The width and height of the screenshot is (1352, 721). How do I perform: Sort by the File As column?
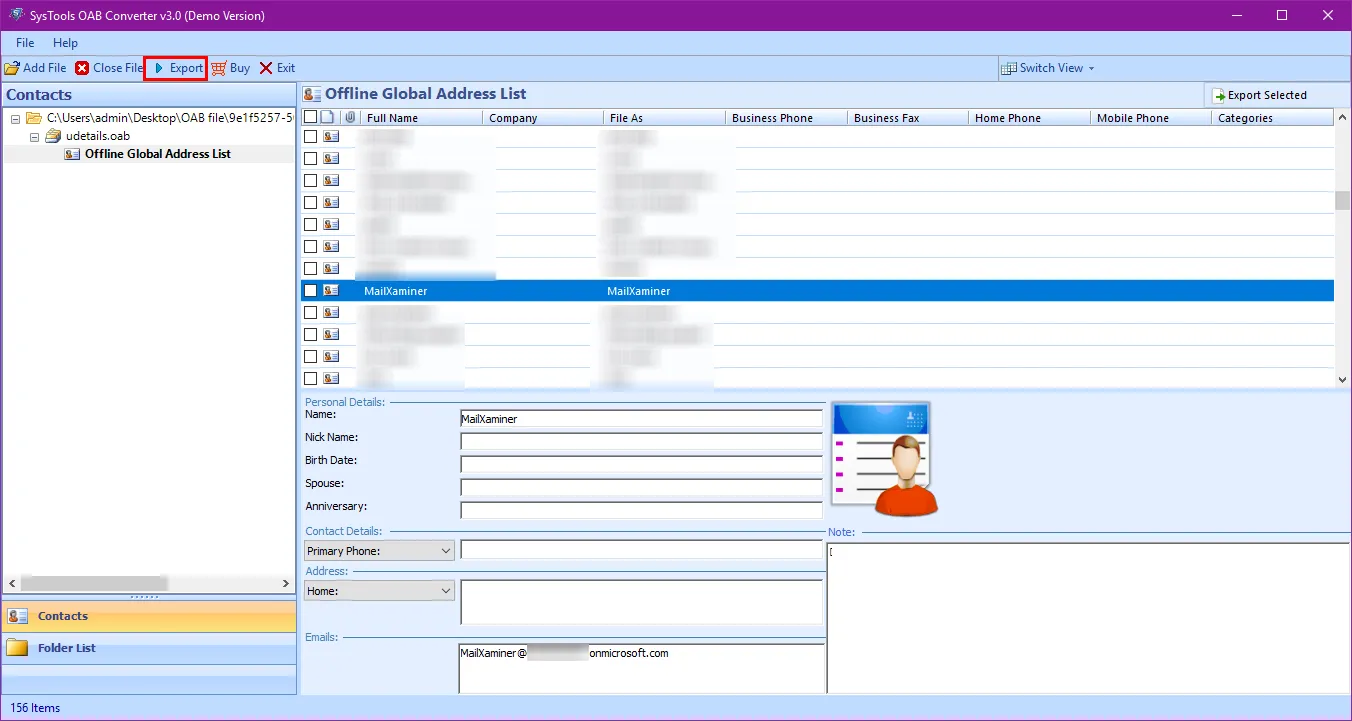click(x=664, y=118)
